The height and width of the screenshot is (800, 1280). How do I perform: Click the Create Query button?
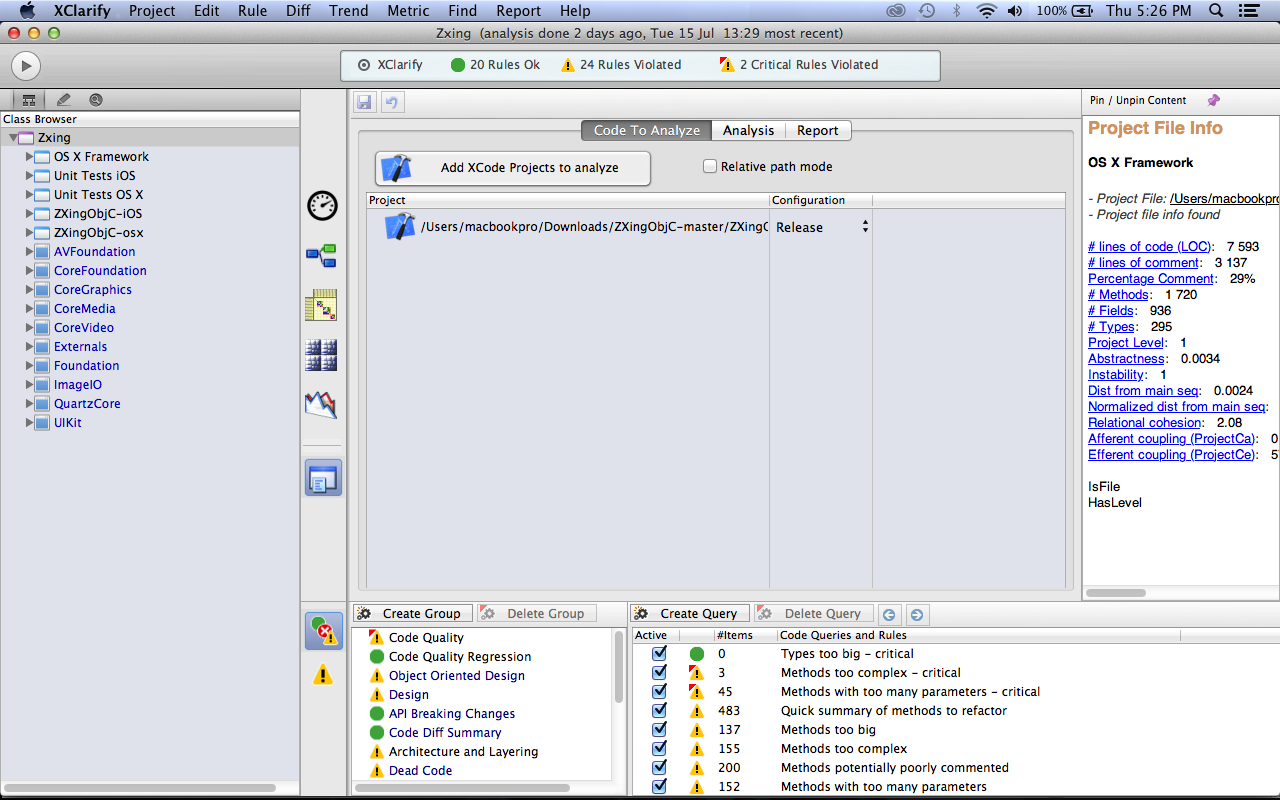[x=689, y=613]
